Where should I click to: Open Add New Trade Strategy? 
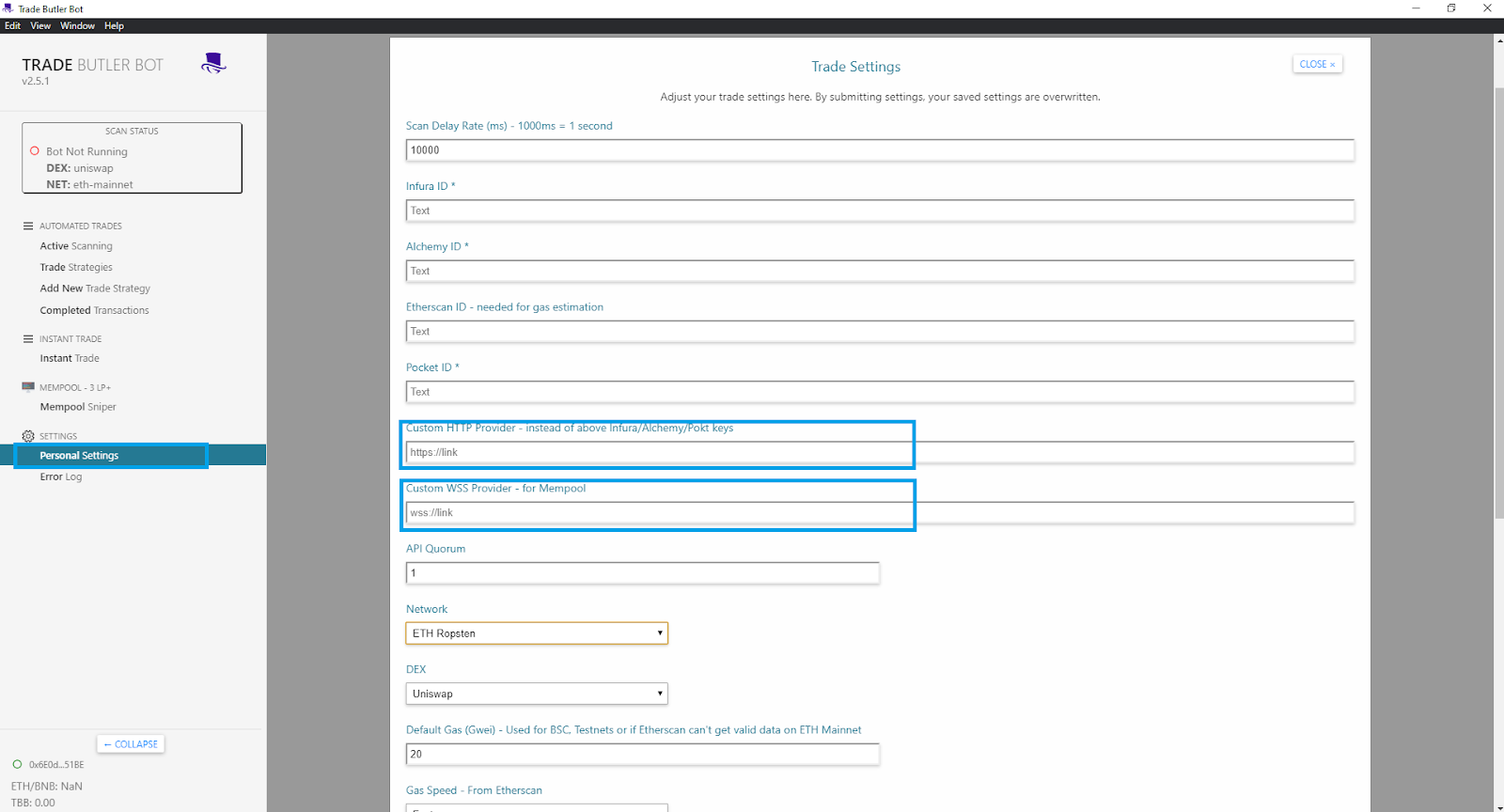[95, 289]
